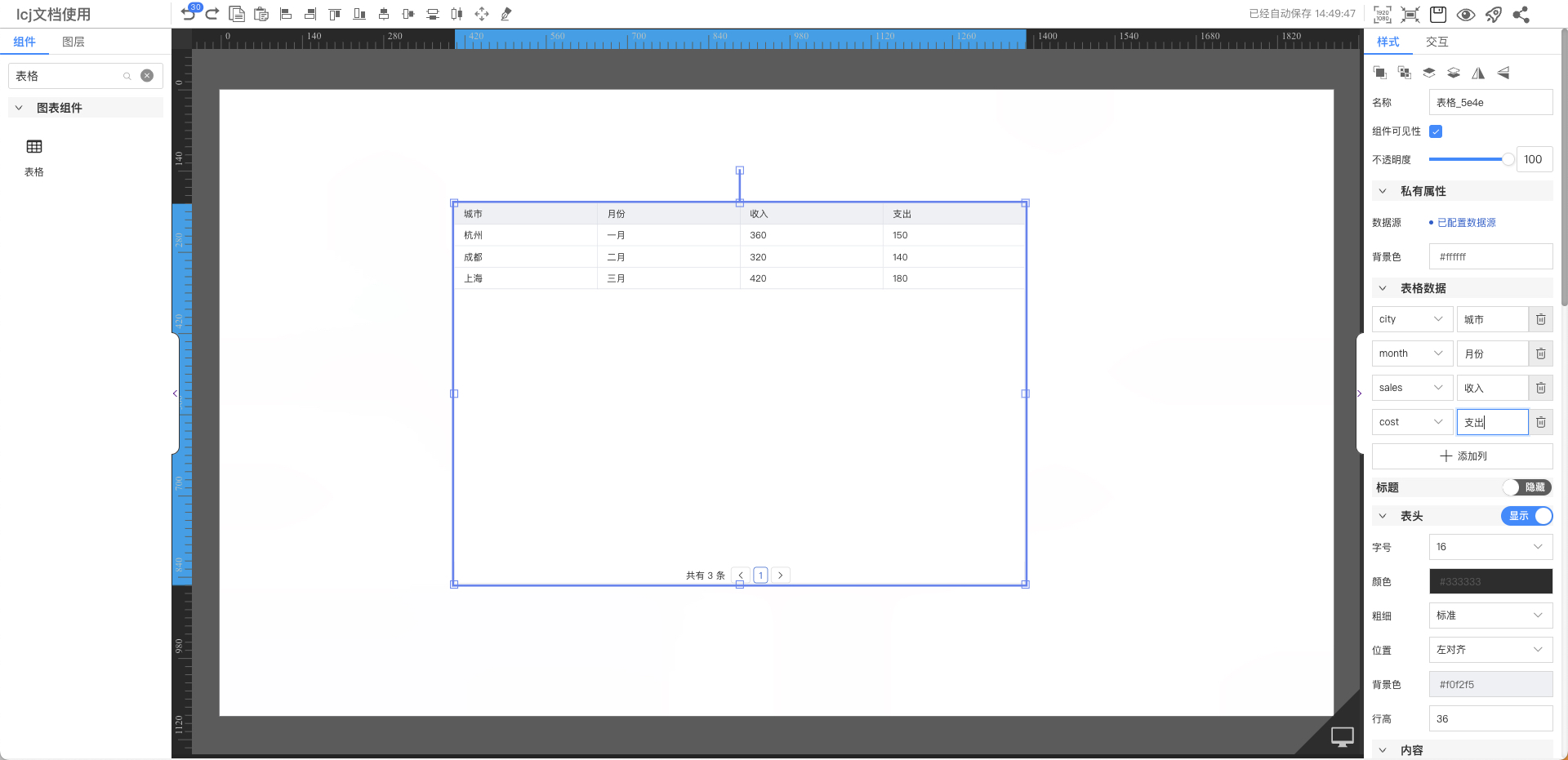This screenshot has width=1568, height=760.
Task: Switch to the 组件 tab
Action: point(24,42)
